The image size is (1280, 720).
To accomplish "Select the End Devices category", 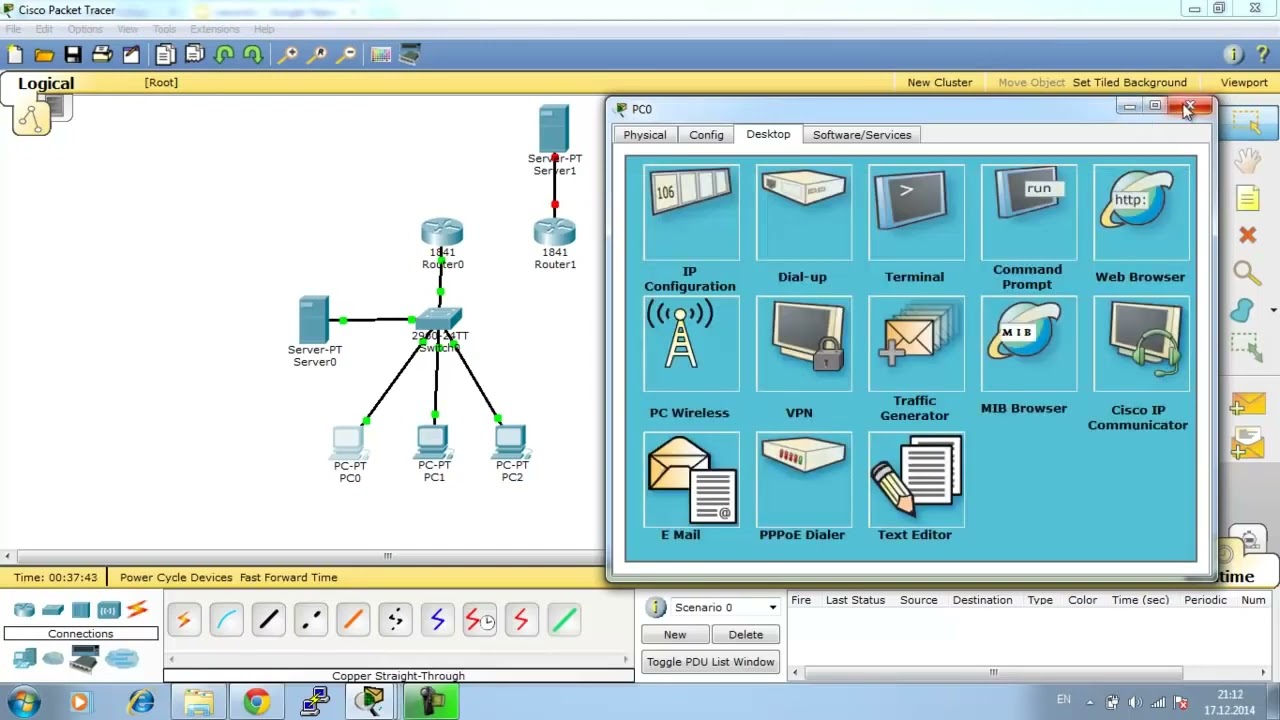I will [x=24, y=658].
